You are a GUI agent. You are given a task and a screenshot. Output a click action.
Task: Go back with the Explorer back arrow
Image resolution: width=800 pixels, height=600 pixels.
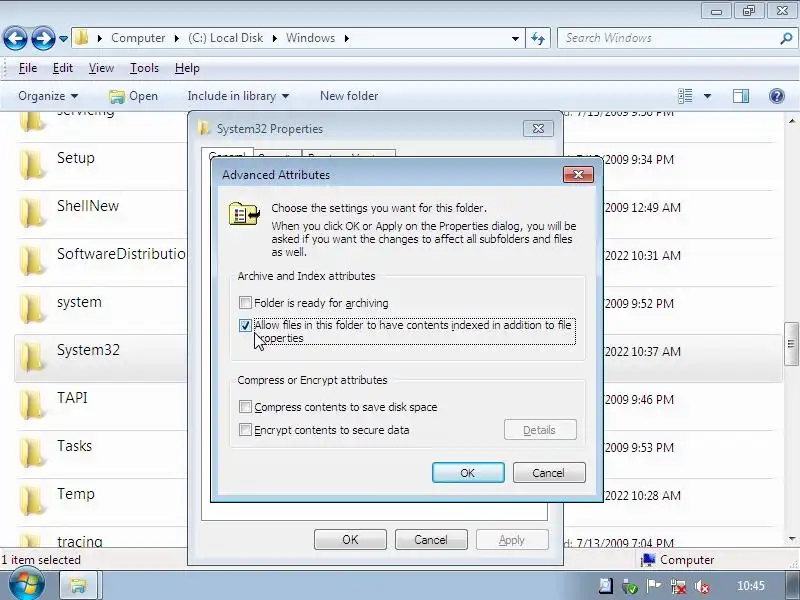[15, 38]
